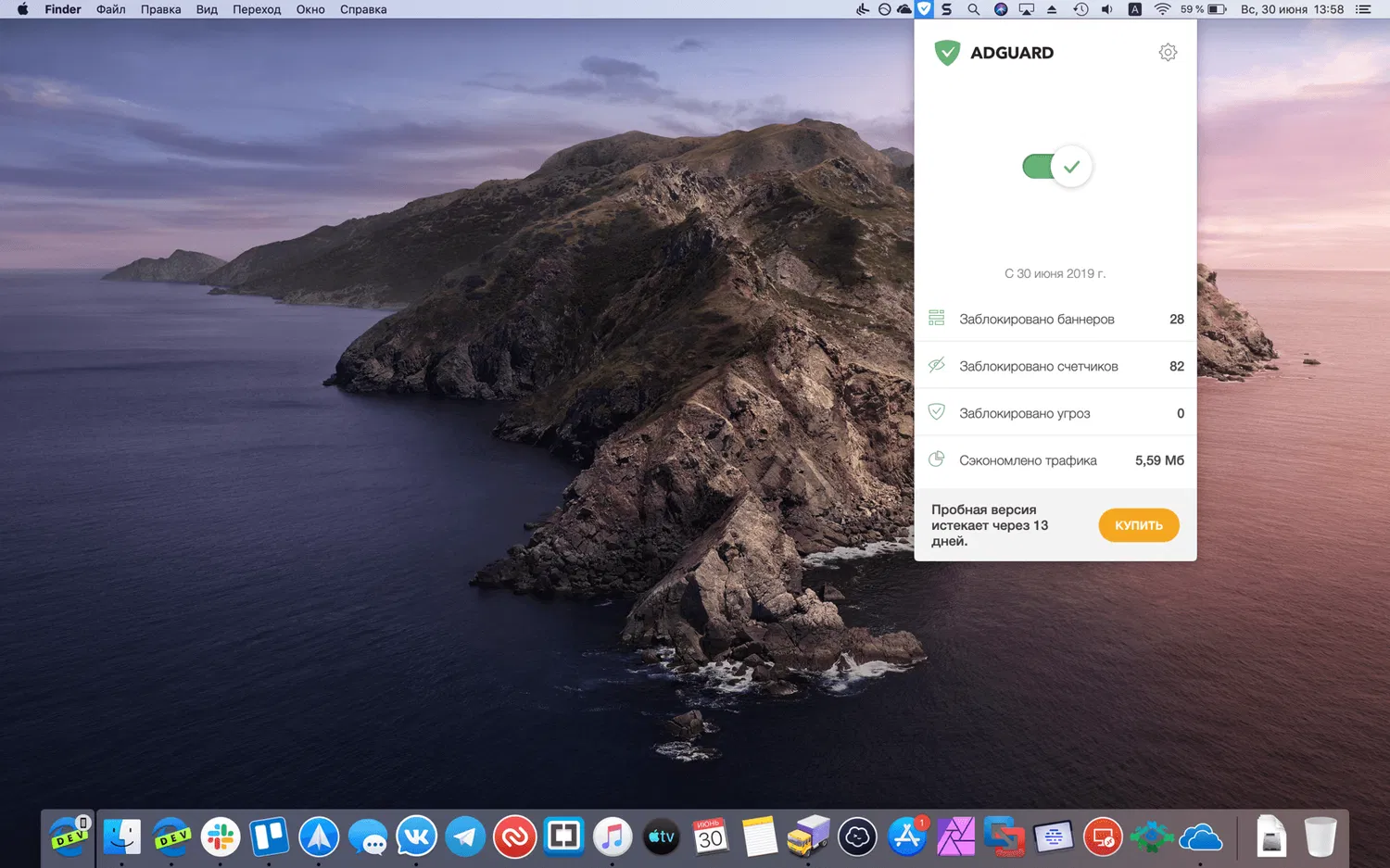Click the date text С 30 июня 2019 г.
This screenshot has height=868, width=1390.
tap(1055, 274)
